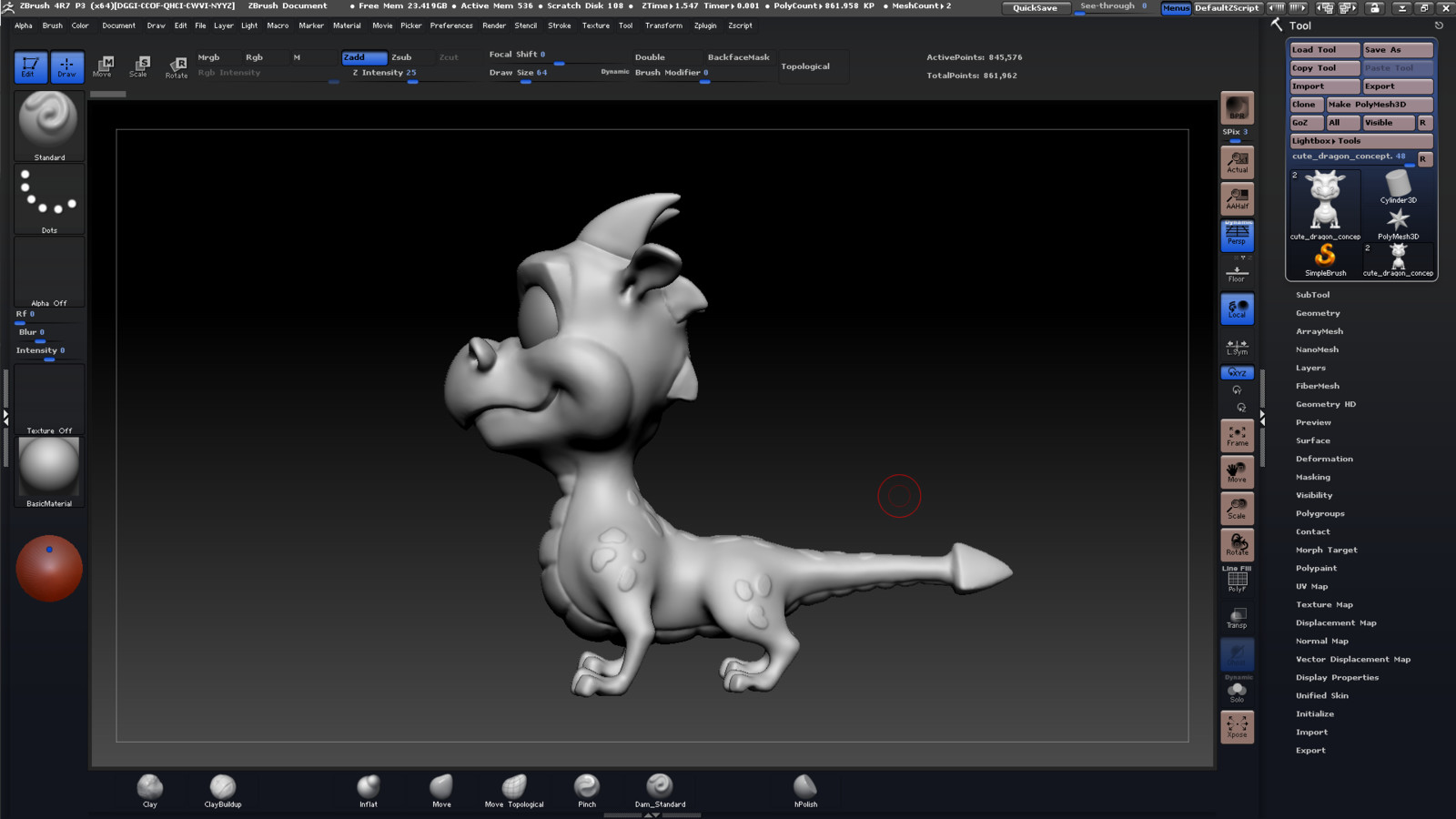Expand the Display Properties section
Viewport: 1456px width, 819px height.
click(1337, 677)
